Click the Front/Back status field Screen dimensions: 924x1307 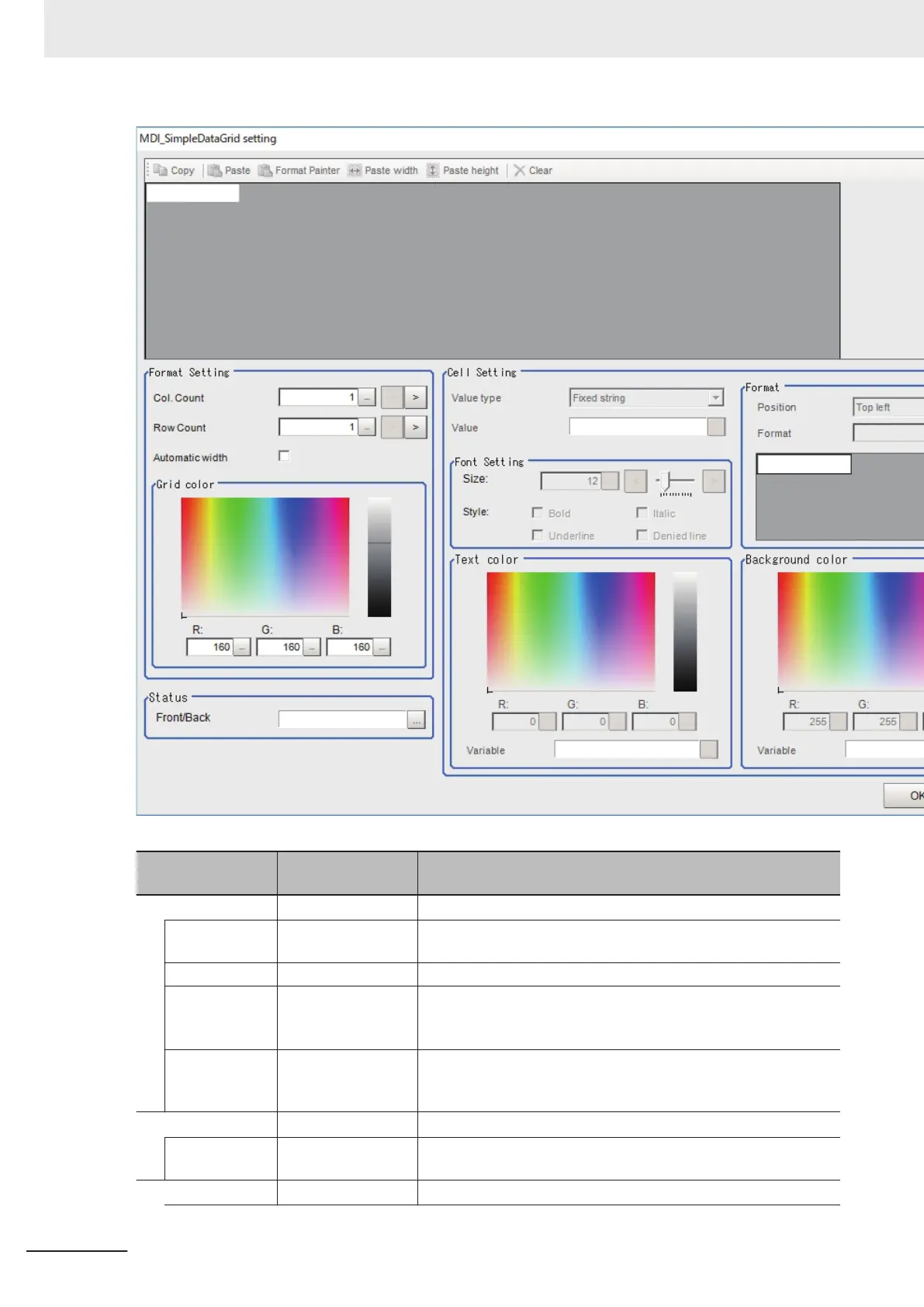(343, 719)
